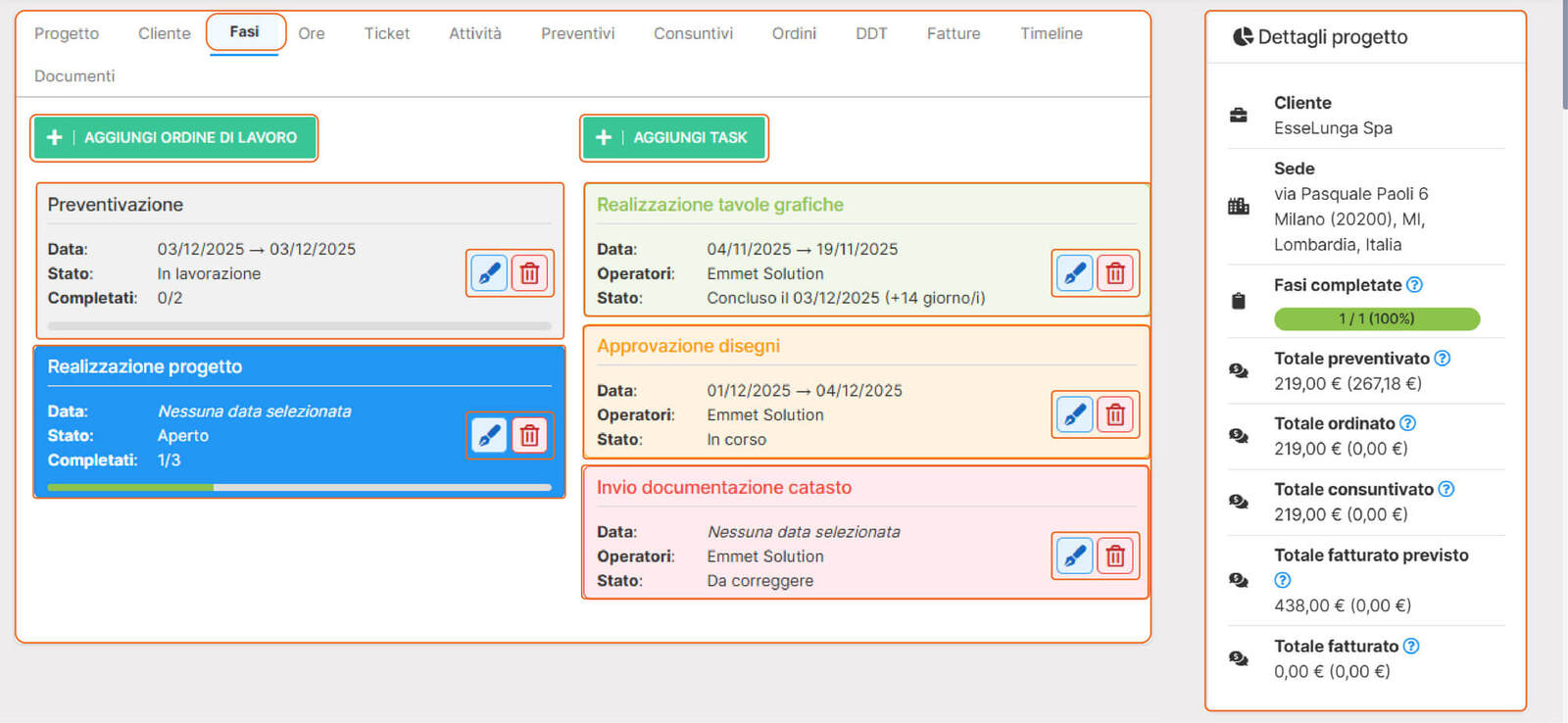This screenshot has width=1568, height=723.
Task: Go to the Documenti tab
Action: (x=74, y=76)
